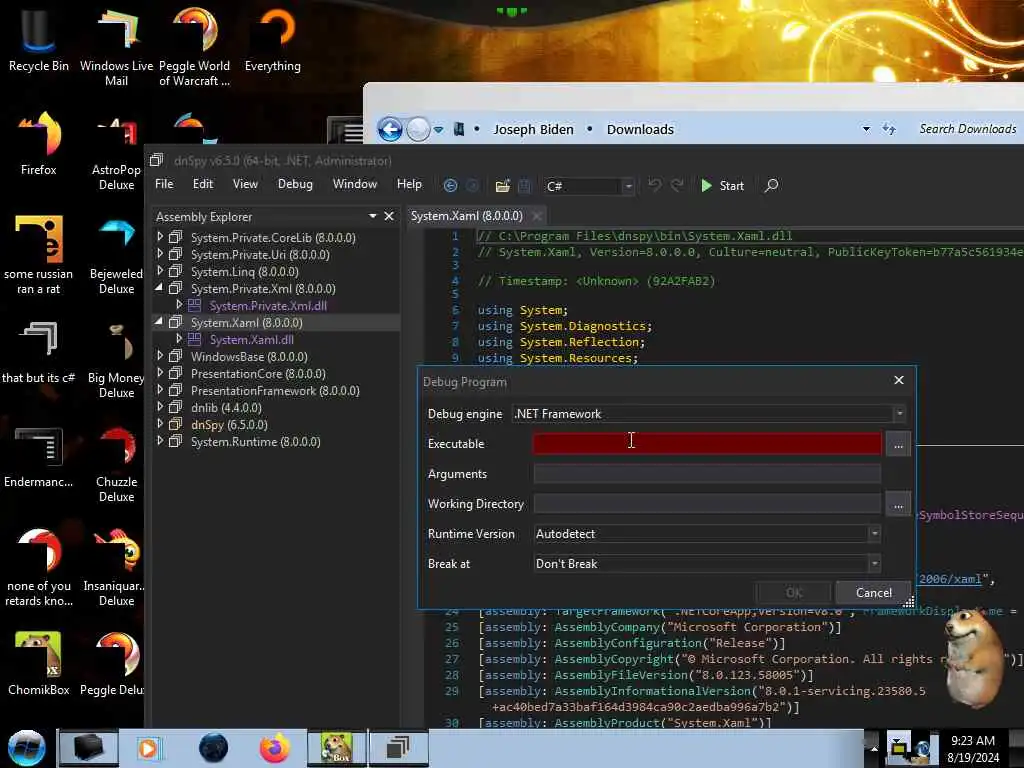
Task: Open Assembly Explorer panel options arrow
Action: 372,216
